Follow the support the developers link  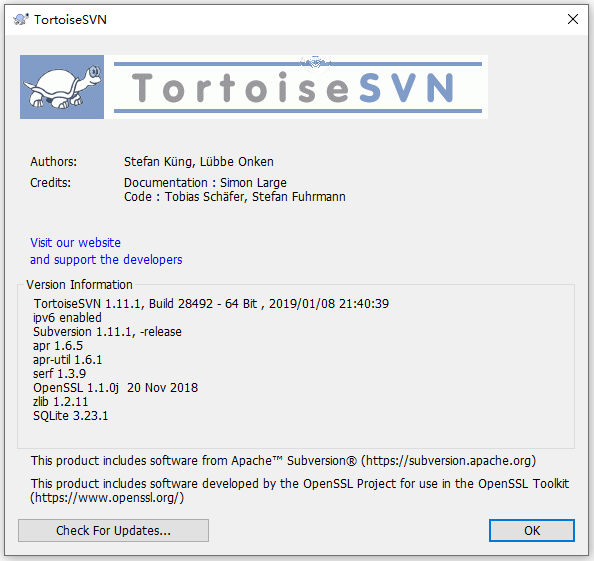point(106,259)
